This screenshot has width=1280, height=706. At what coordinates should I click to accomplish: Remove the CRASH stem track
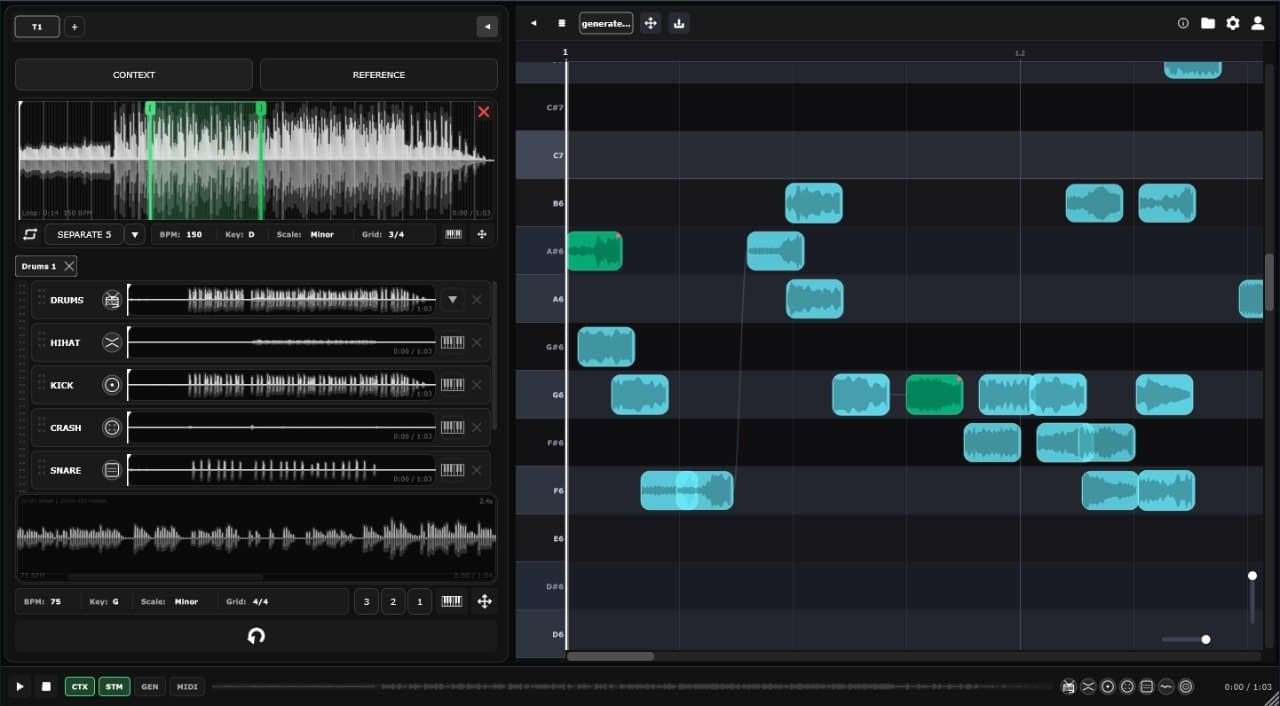[477, 428]
